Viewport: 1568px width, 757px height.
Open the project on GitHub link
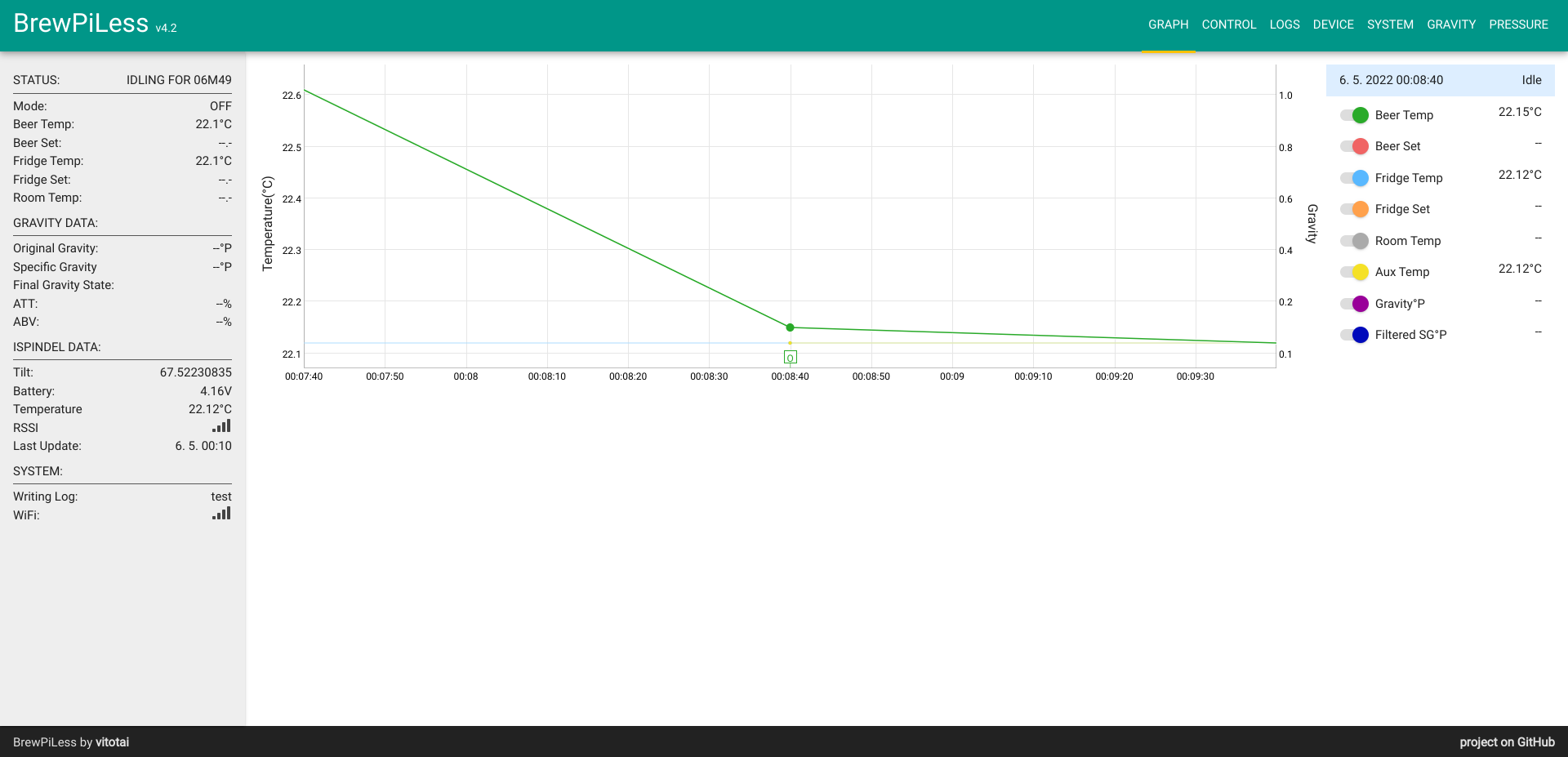pyautogui.click(x=1507, y=742)
